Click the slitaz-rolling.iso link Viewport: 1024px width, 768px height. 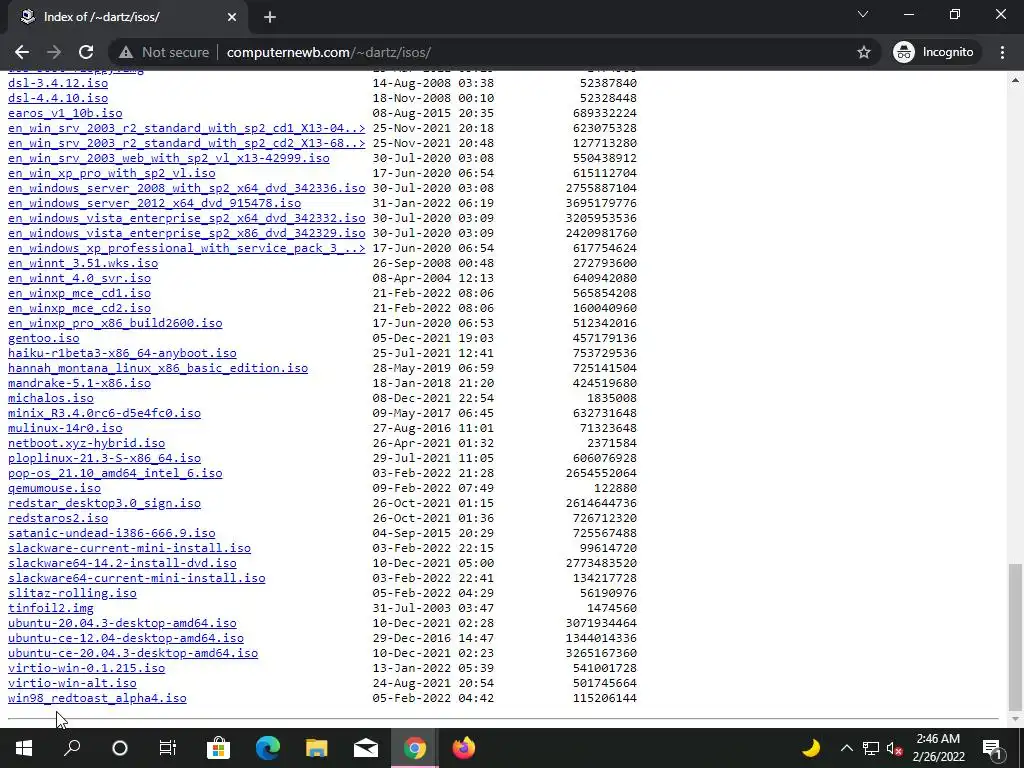coord(72,594)
